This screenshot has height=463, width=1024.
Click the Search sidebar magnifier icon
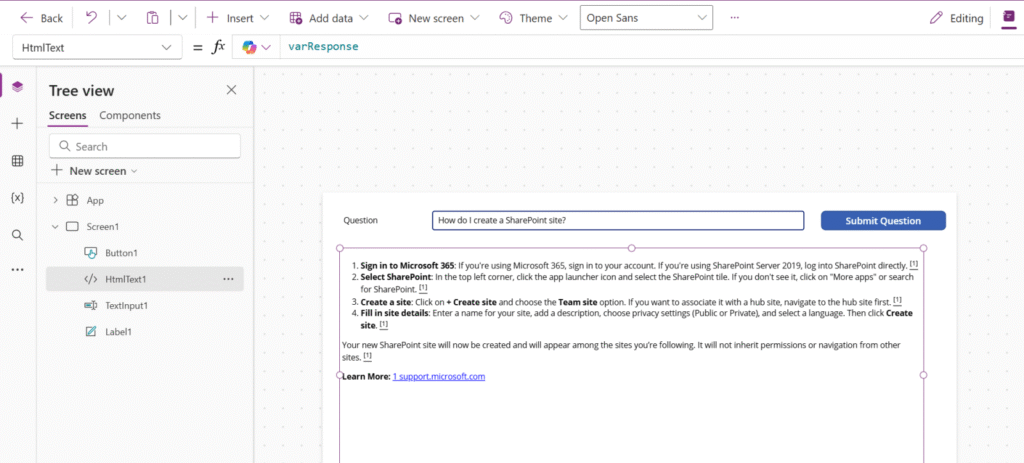click(18, 235)
